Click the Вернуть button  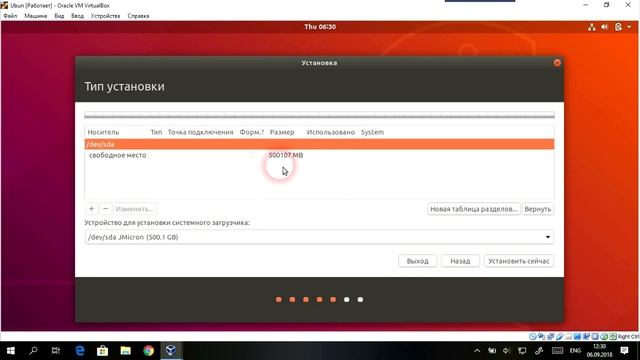pos(538,209)
